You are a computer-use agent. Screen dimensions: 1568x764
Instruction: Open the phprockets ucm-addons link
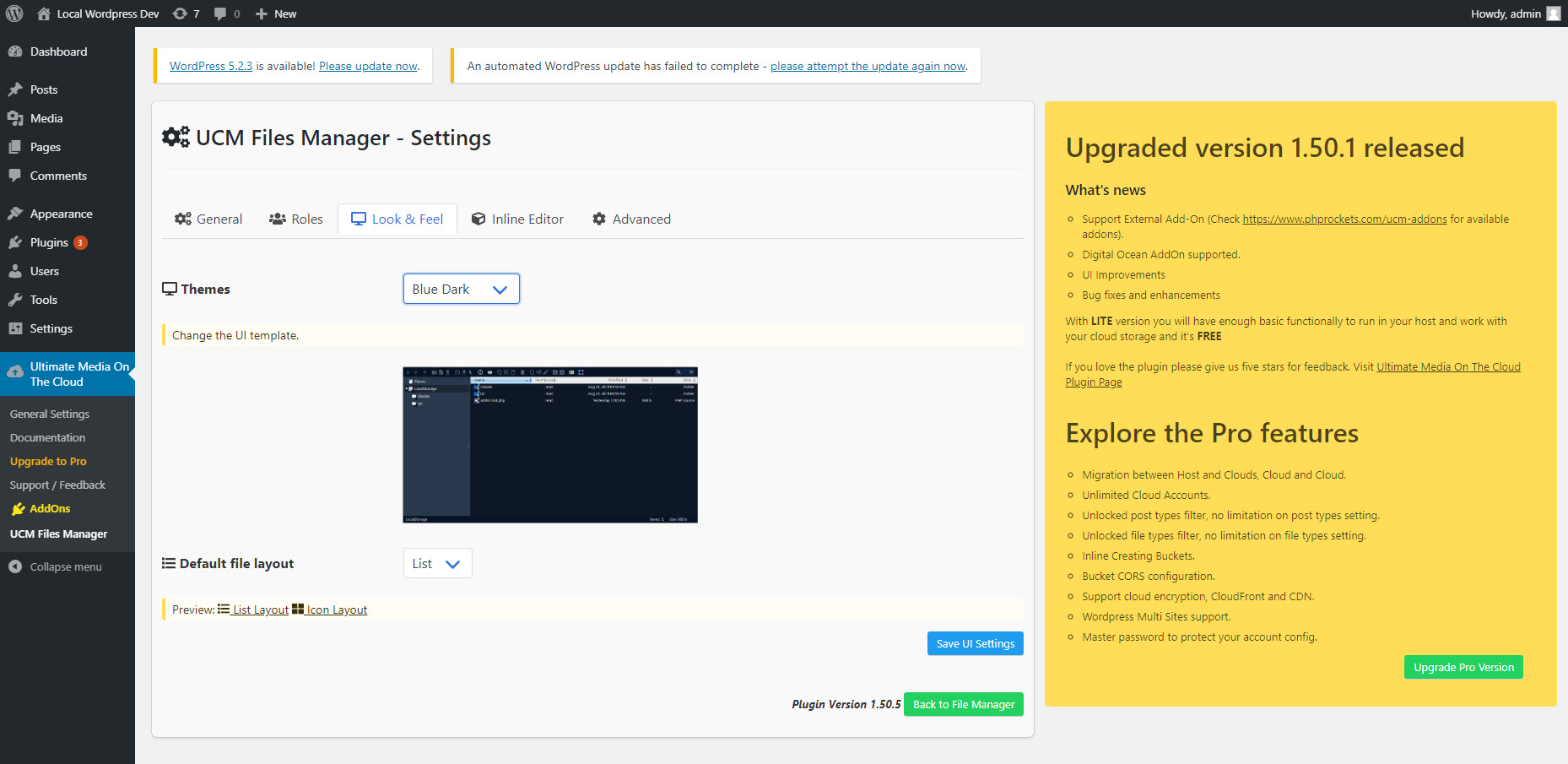[x=1344, y=219]
